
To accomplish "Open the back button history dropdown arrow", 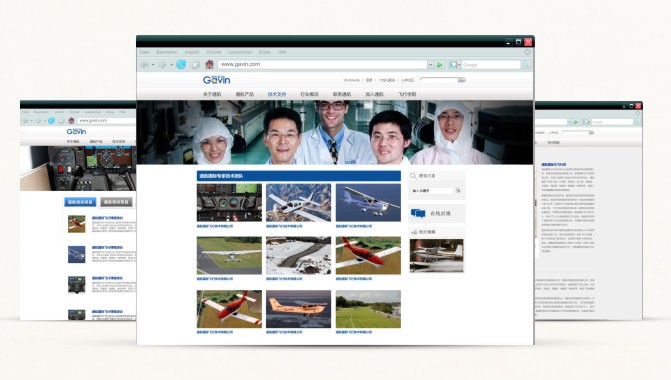I will point(153,65).
